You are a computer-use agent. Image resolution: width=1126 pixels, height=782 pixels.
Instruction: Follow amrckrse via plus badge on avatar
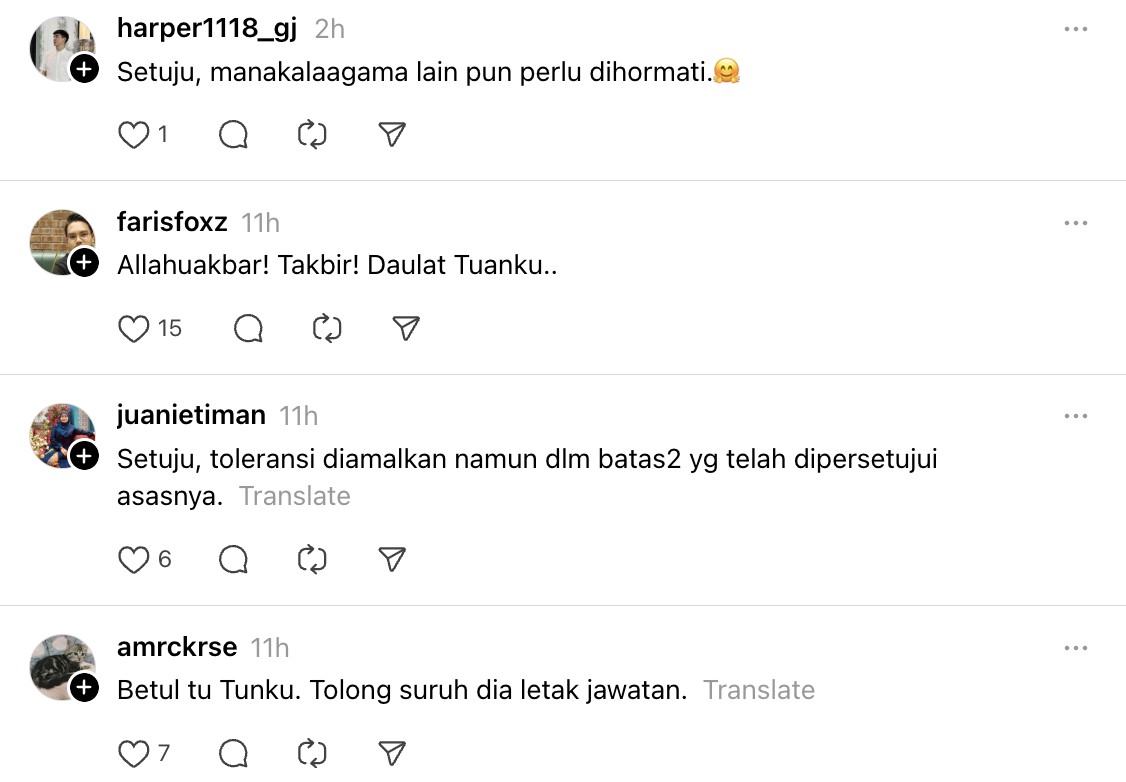coord(85,688)
